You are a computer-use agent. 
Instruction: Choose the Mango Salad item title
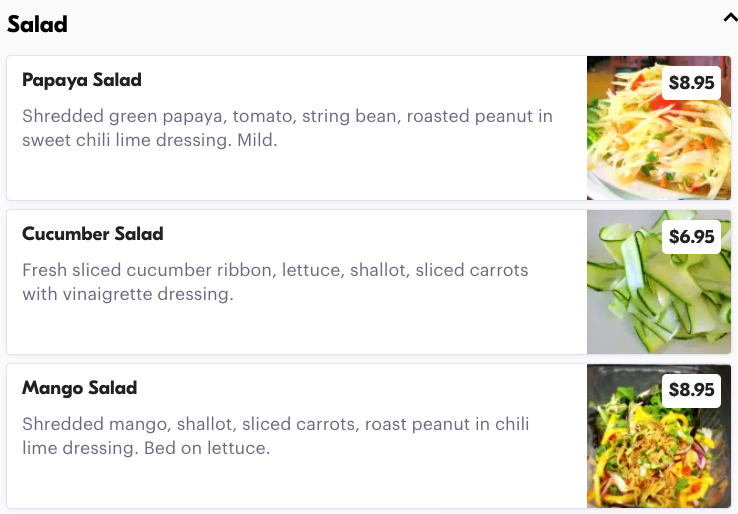click(x=80, y=388)
